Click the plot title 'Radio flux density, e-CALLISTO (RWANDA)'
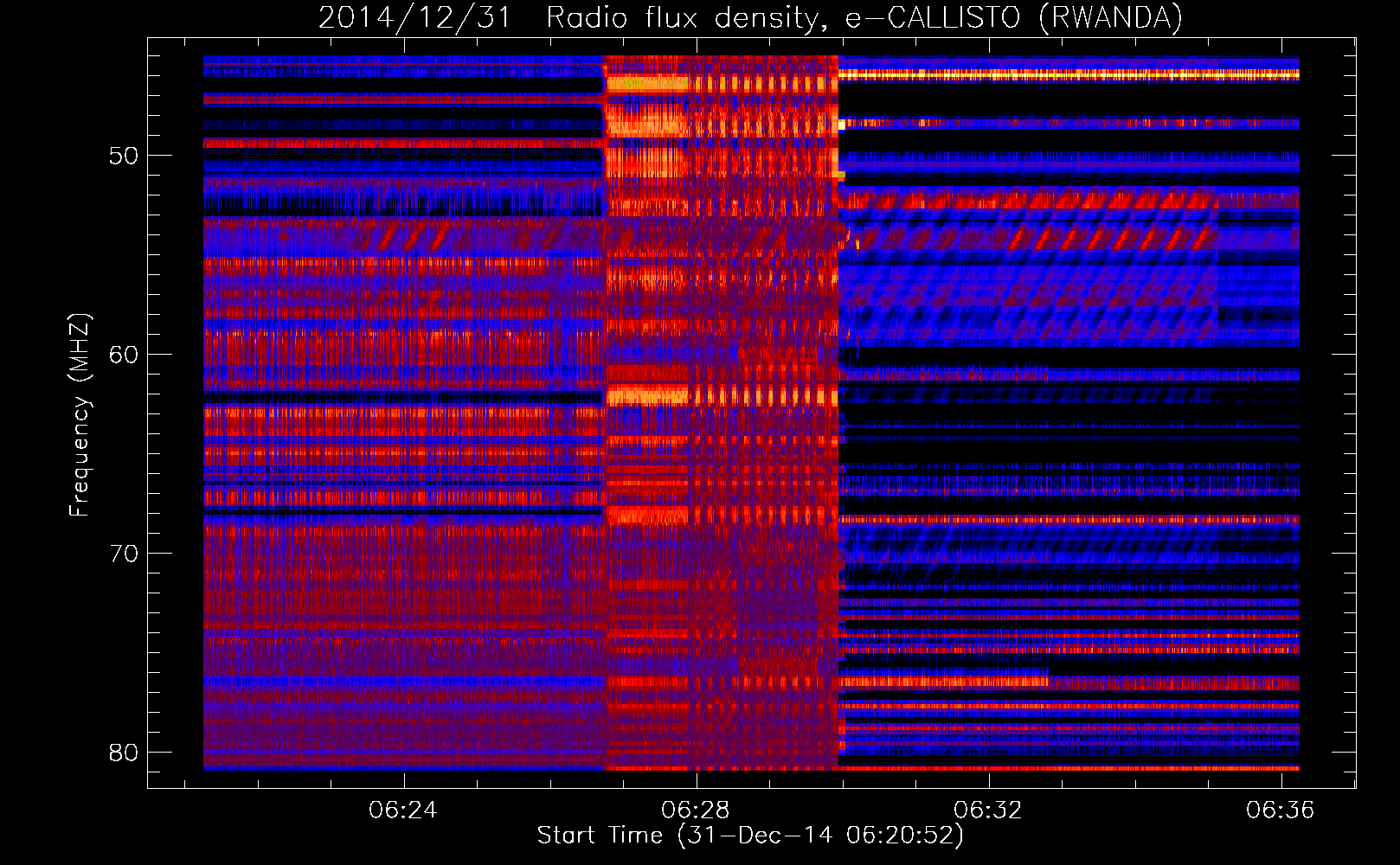Viewport: 1400px width, 865px height. click(x=864, y=17)
